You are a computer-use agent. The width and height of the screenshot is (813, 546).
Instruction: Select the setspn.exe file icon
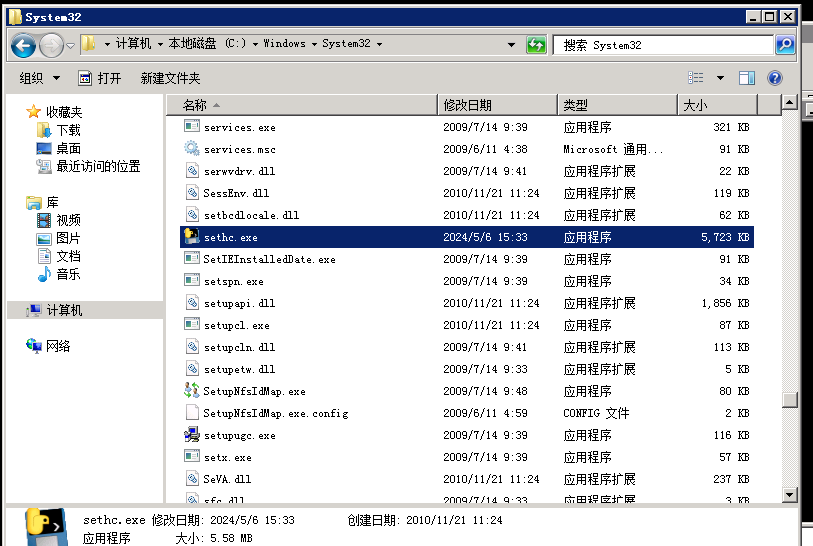pyautogui.click(x=192, y=281)
